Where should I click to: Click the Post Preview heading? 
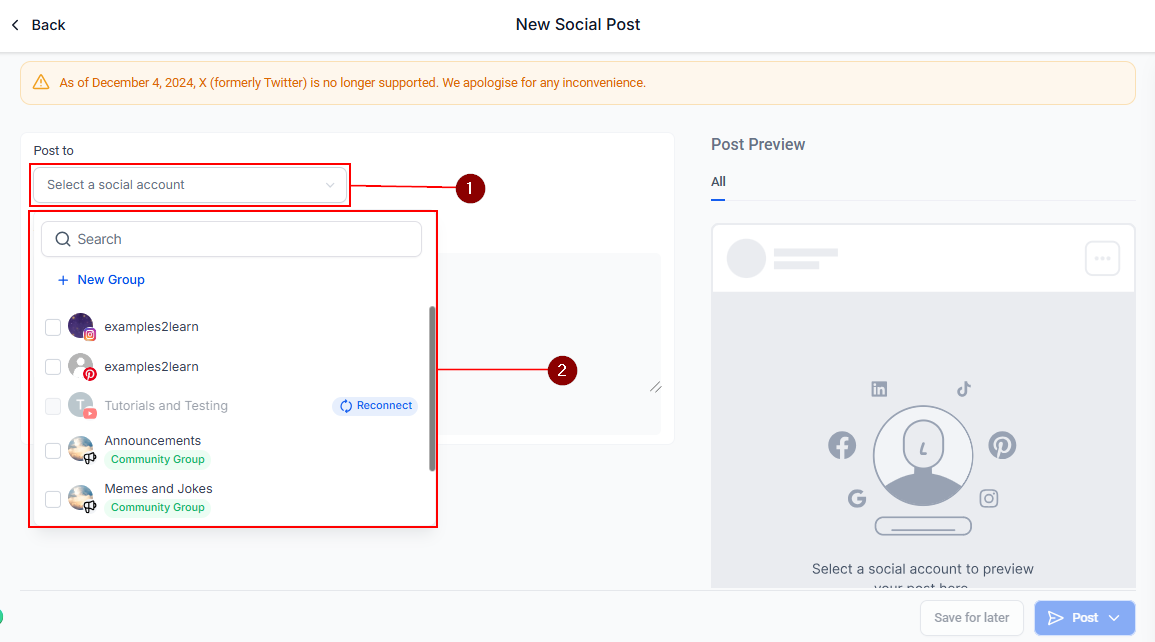(x=758, y=144)
